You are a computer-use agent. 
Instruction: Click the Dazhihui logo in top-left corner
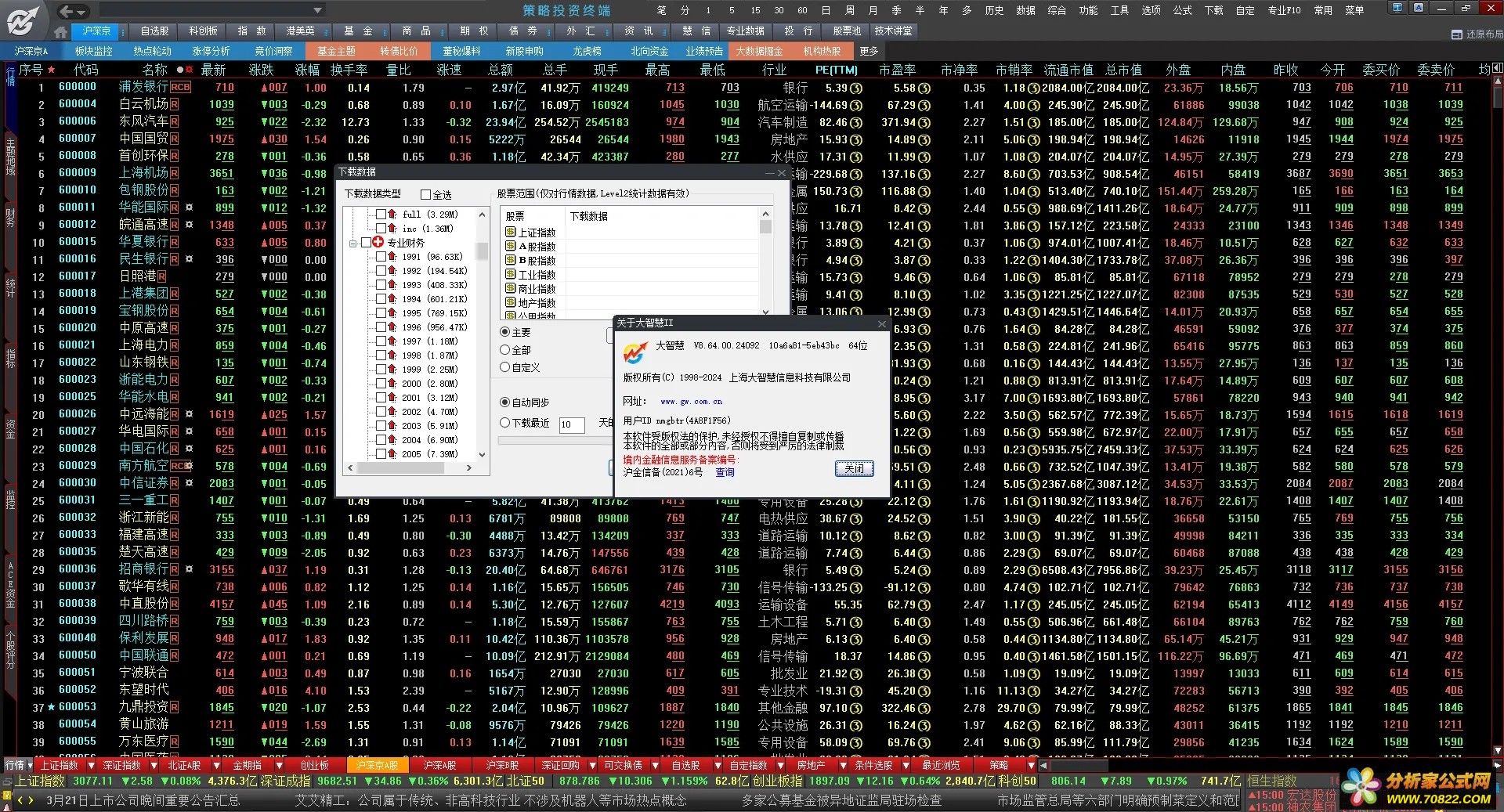point(23,20)
